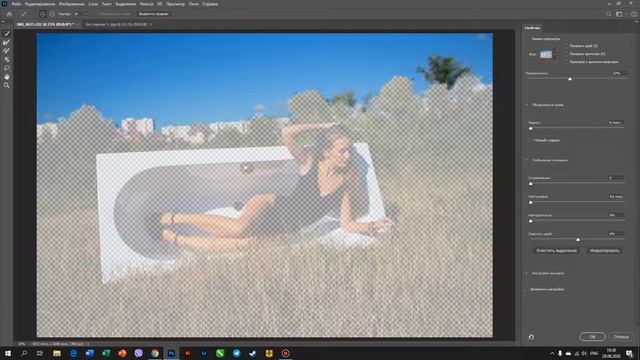Click the Photoshop taskbar icon

[171, 353]
